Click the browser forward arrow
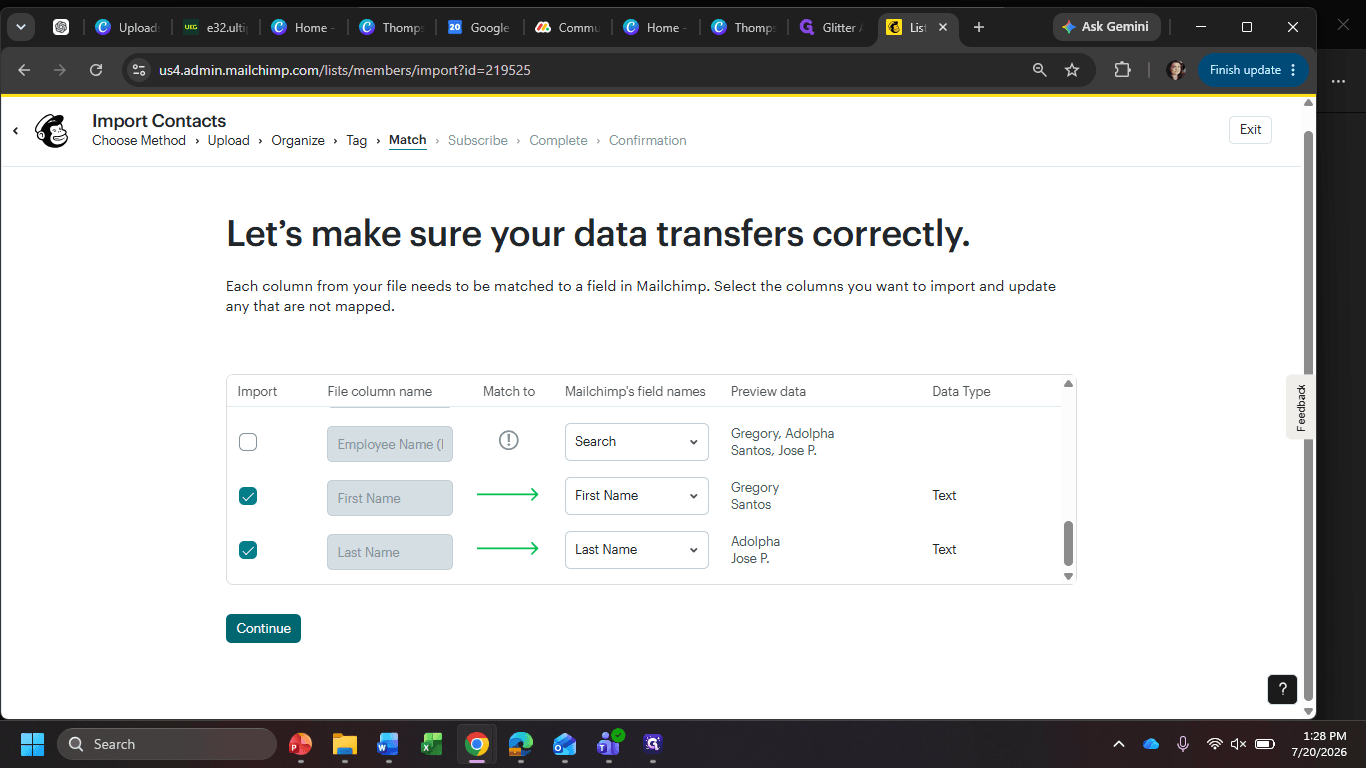Viewport: 1366px width, 768px height. tap(60, 70)
